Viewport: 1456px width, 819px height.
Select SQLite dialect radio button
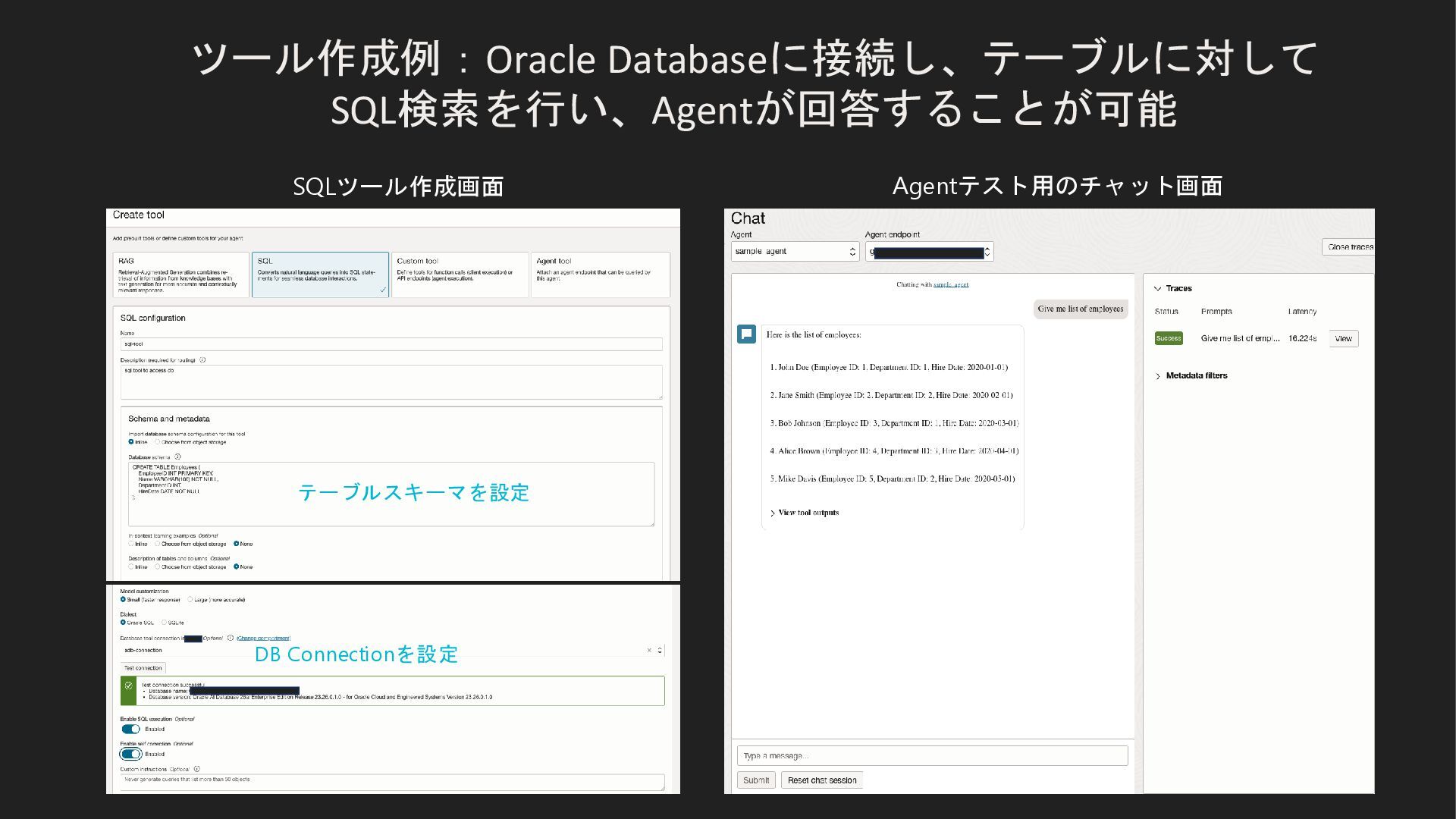tap(165, 623)
